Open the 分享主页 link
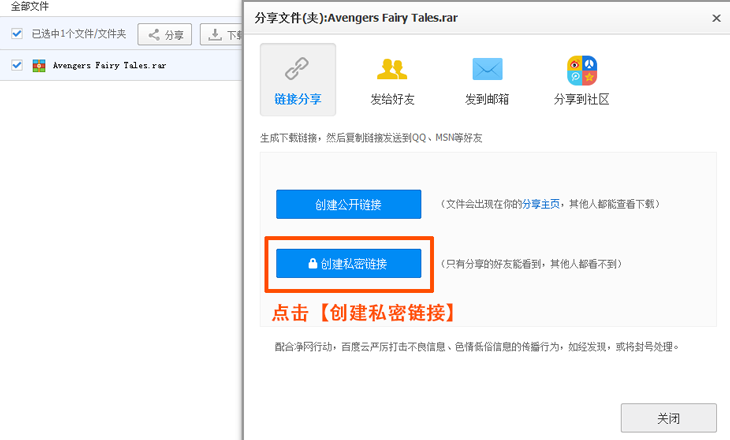The width and height of the screenshot is (730, 440). 541,204
